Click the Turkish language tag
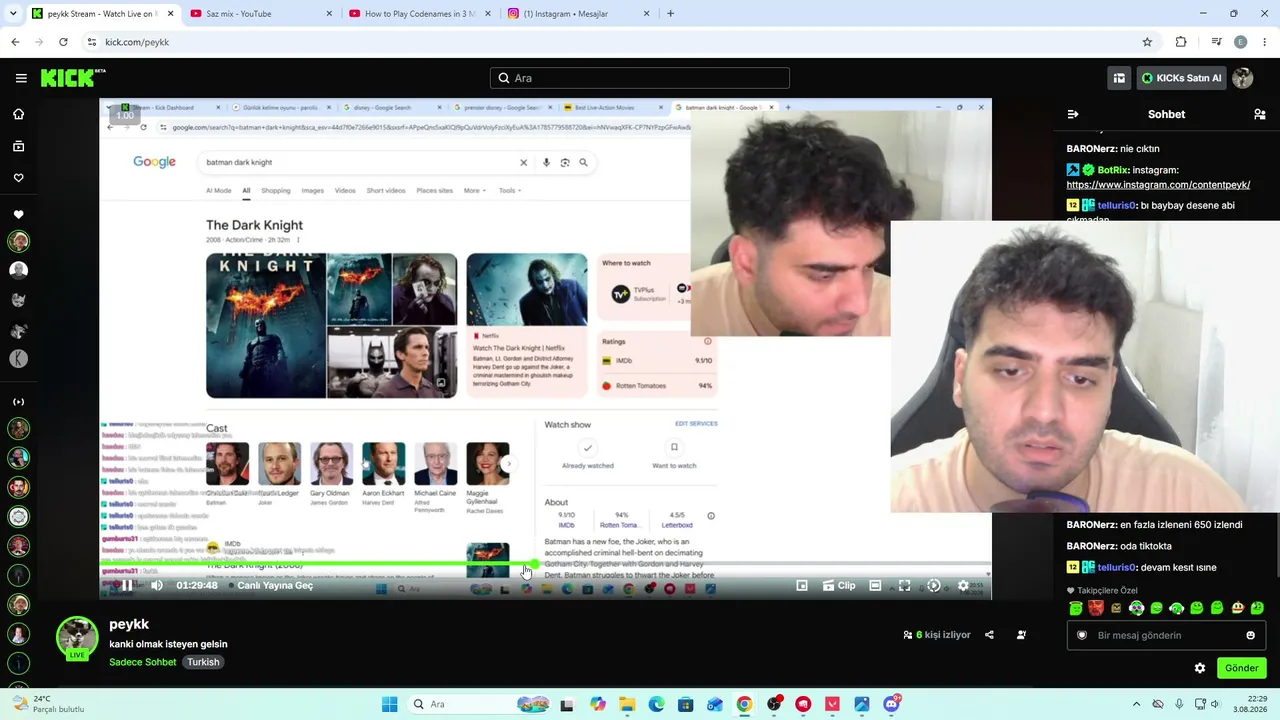 tap(203, 662)
